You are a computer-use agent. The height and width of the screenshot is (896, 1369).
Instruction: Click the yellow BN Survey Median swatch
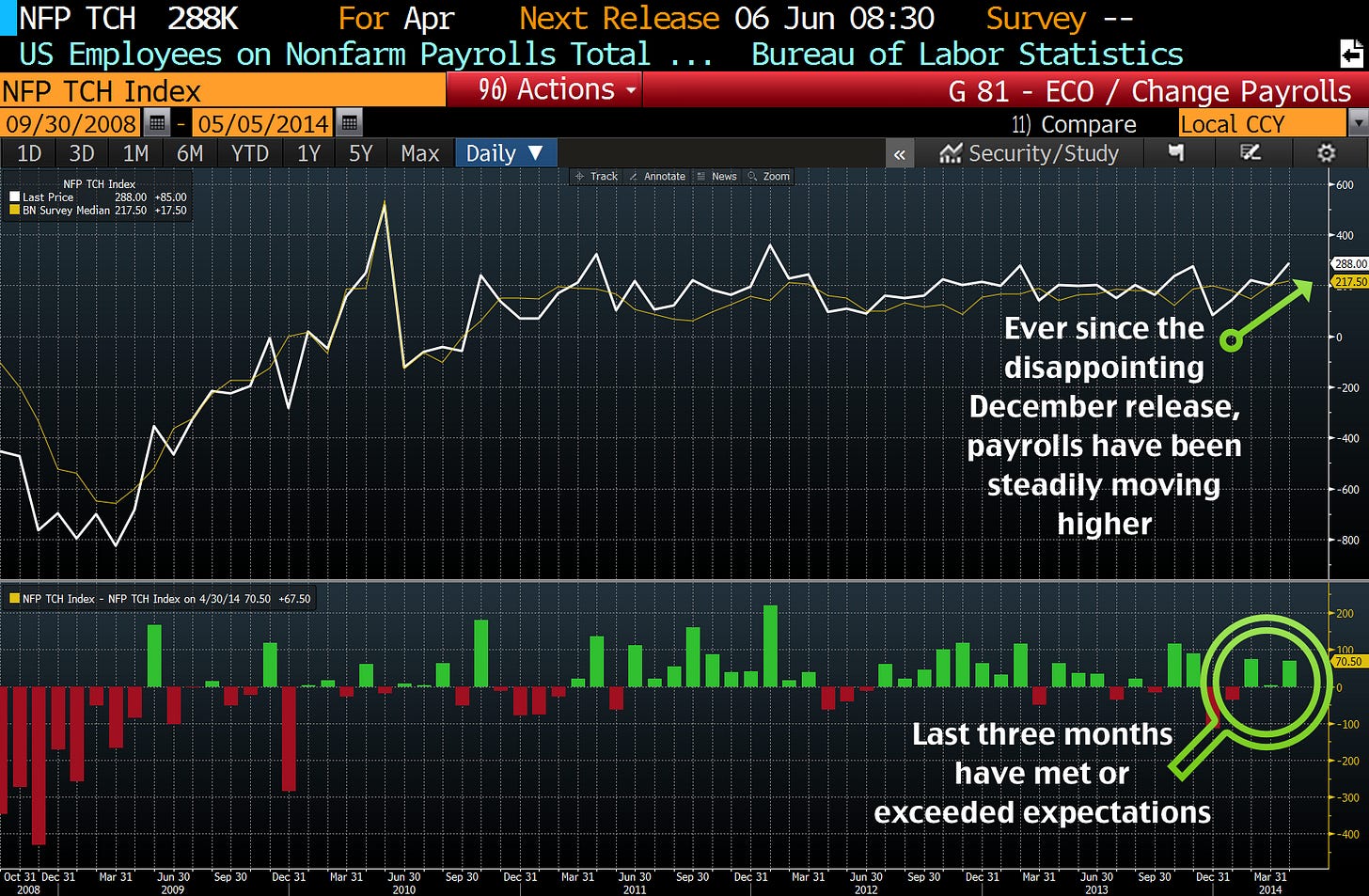coord(14,211)
